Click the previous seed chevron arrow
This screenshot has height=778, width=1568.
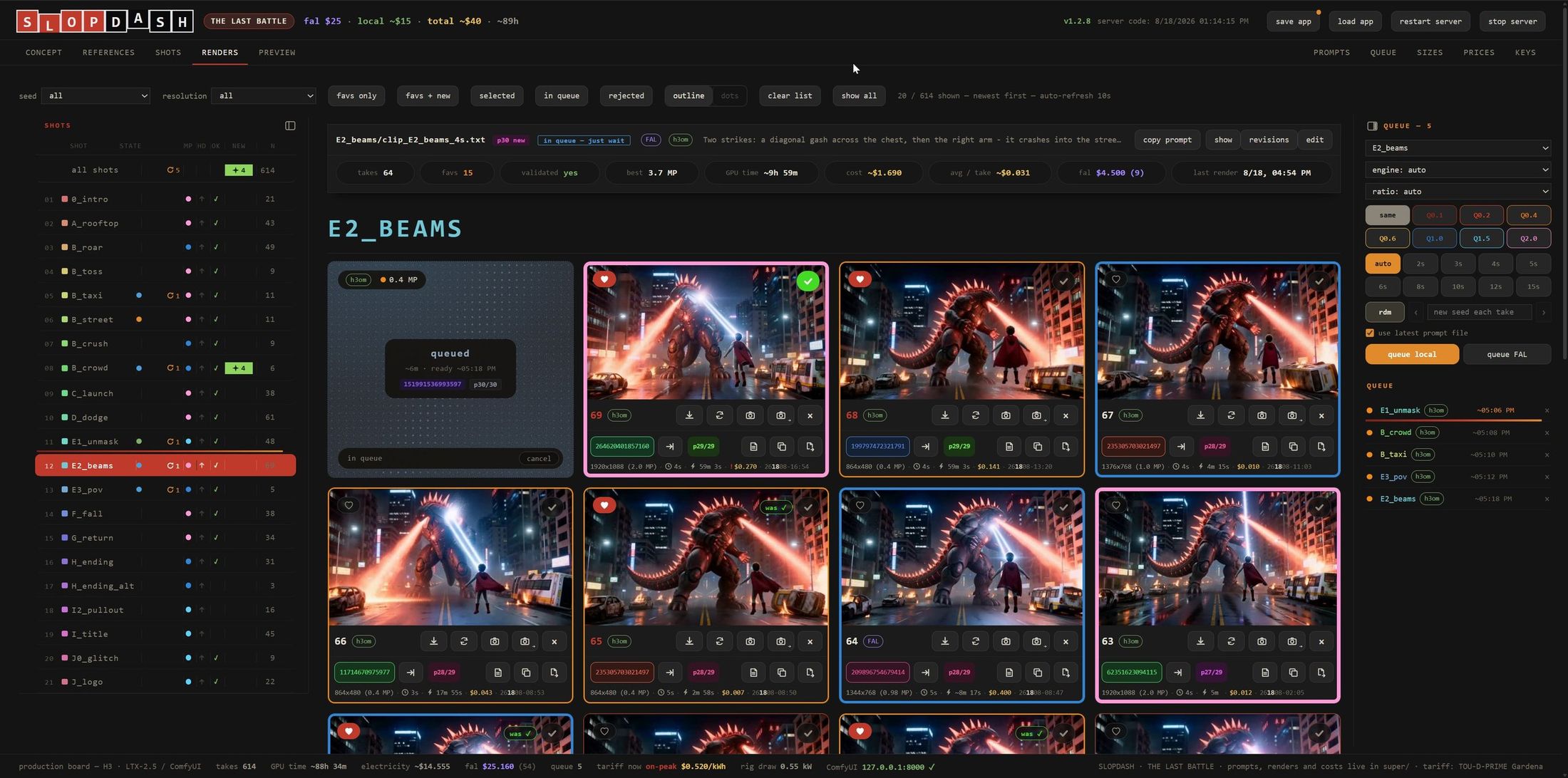(x=1415, y=312)
